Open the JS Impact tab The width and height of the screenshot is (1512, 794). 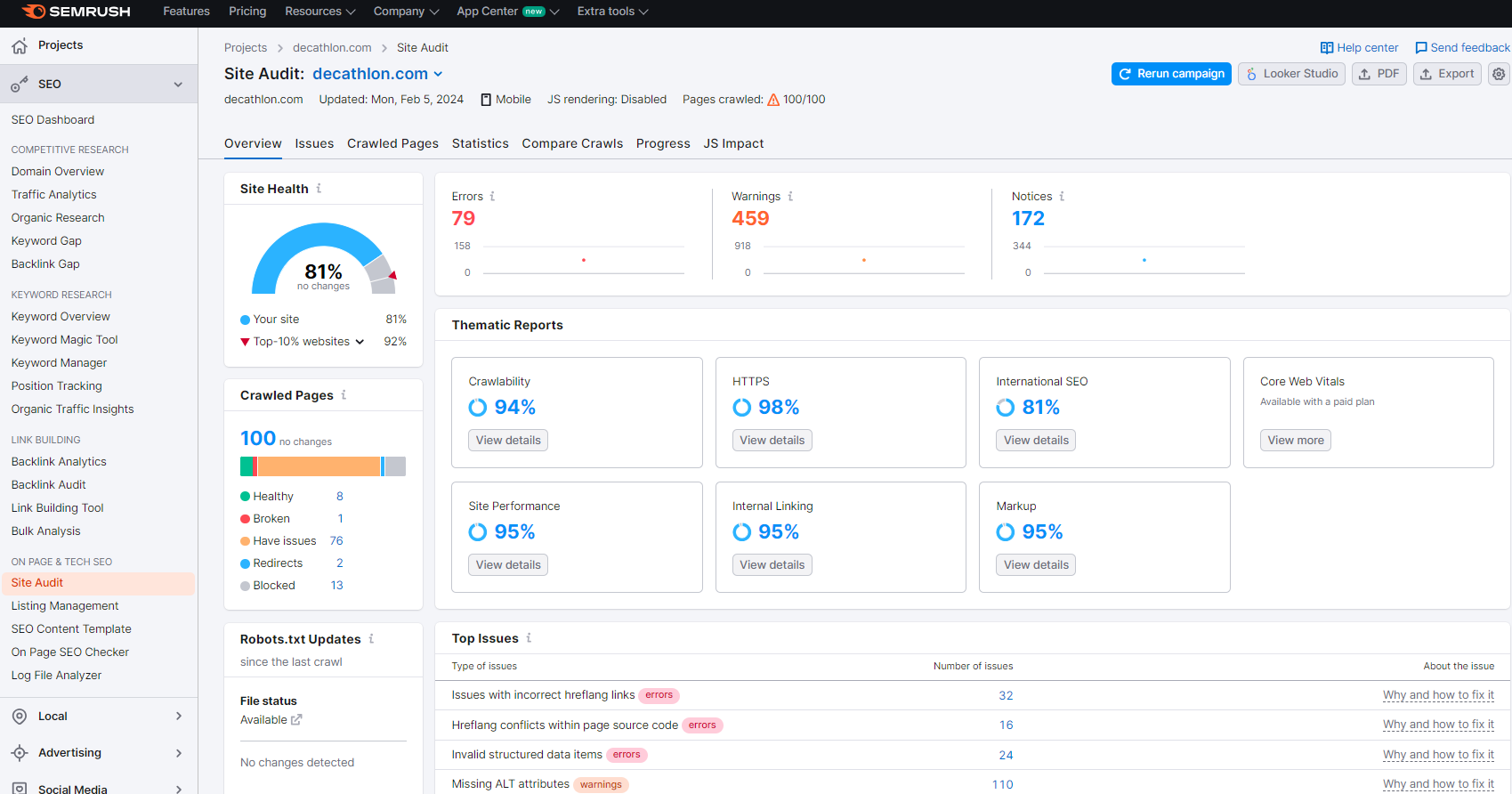pyautogui.click(x=733, y=144)
